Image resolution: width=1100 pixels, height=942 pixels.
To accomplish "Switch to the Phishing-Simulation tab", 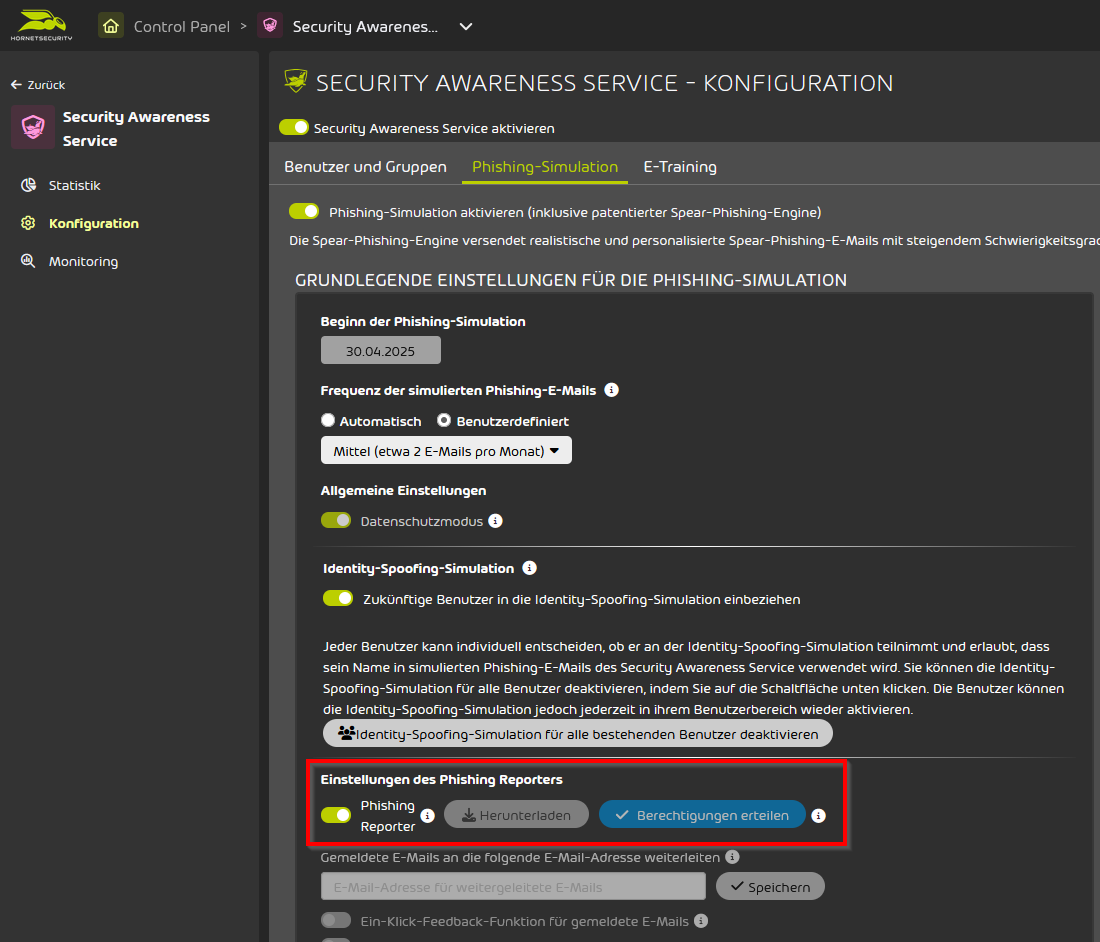I will coord(545,167).
